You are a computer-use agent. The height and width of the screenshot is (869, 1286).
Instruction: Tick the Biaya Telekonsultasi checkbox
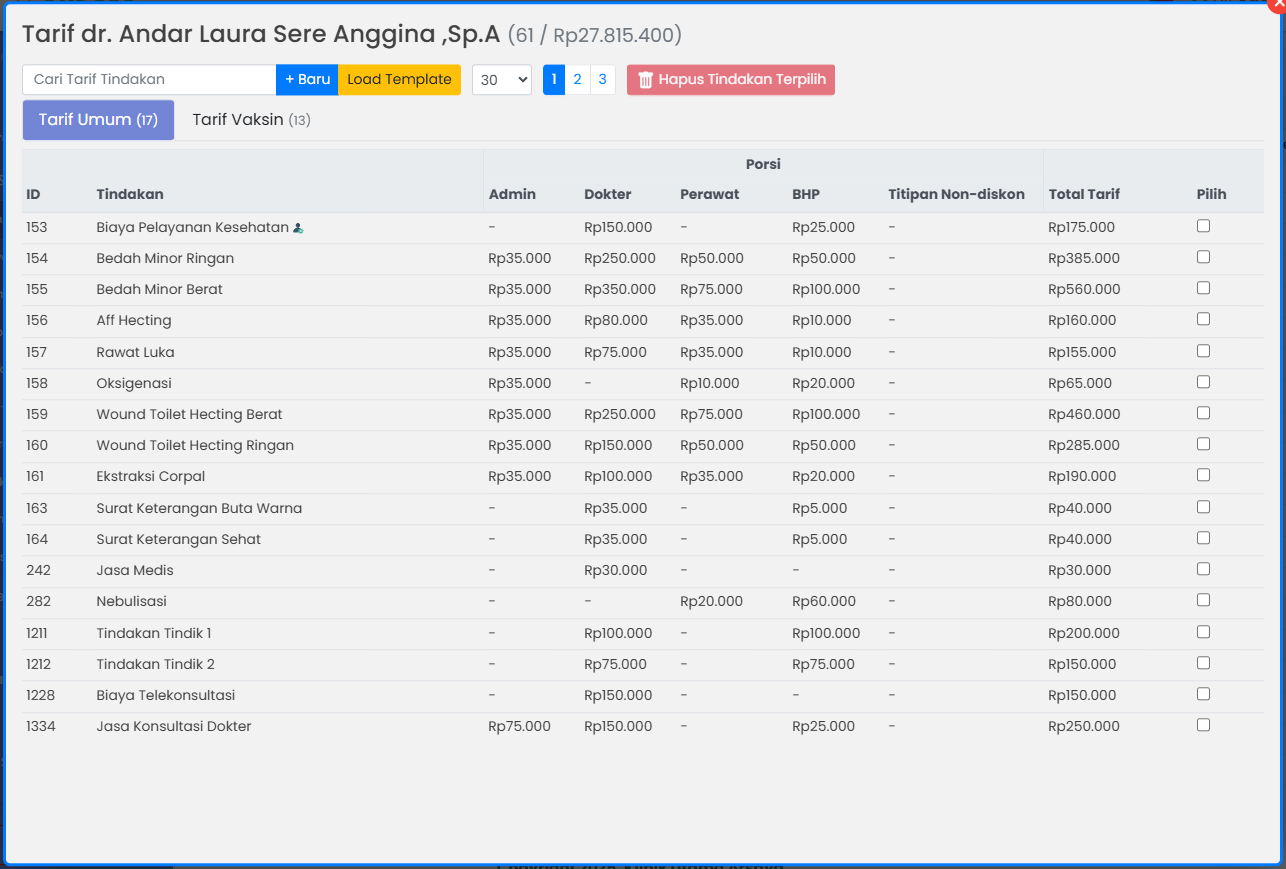tap(1203, 694)
